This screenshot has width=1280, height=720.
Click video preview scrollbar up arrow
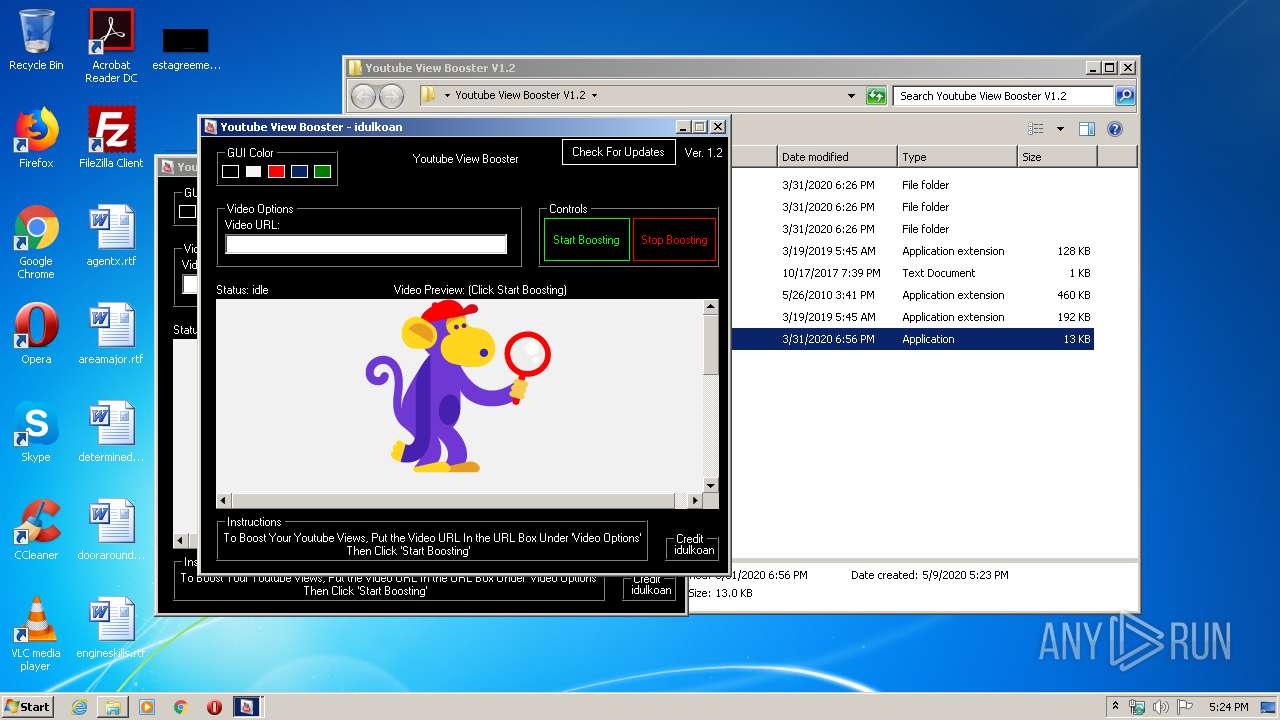click(710, 307)
